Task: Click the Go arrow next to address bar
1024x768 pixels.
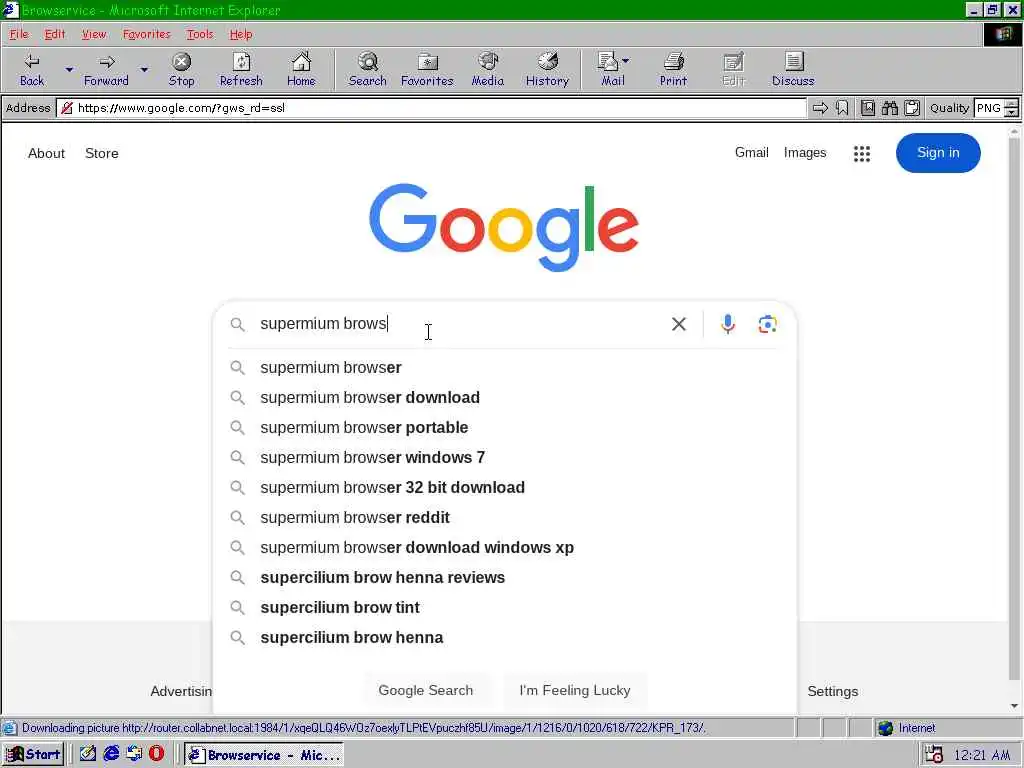Action: tap(820, 108)
